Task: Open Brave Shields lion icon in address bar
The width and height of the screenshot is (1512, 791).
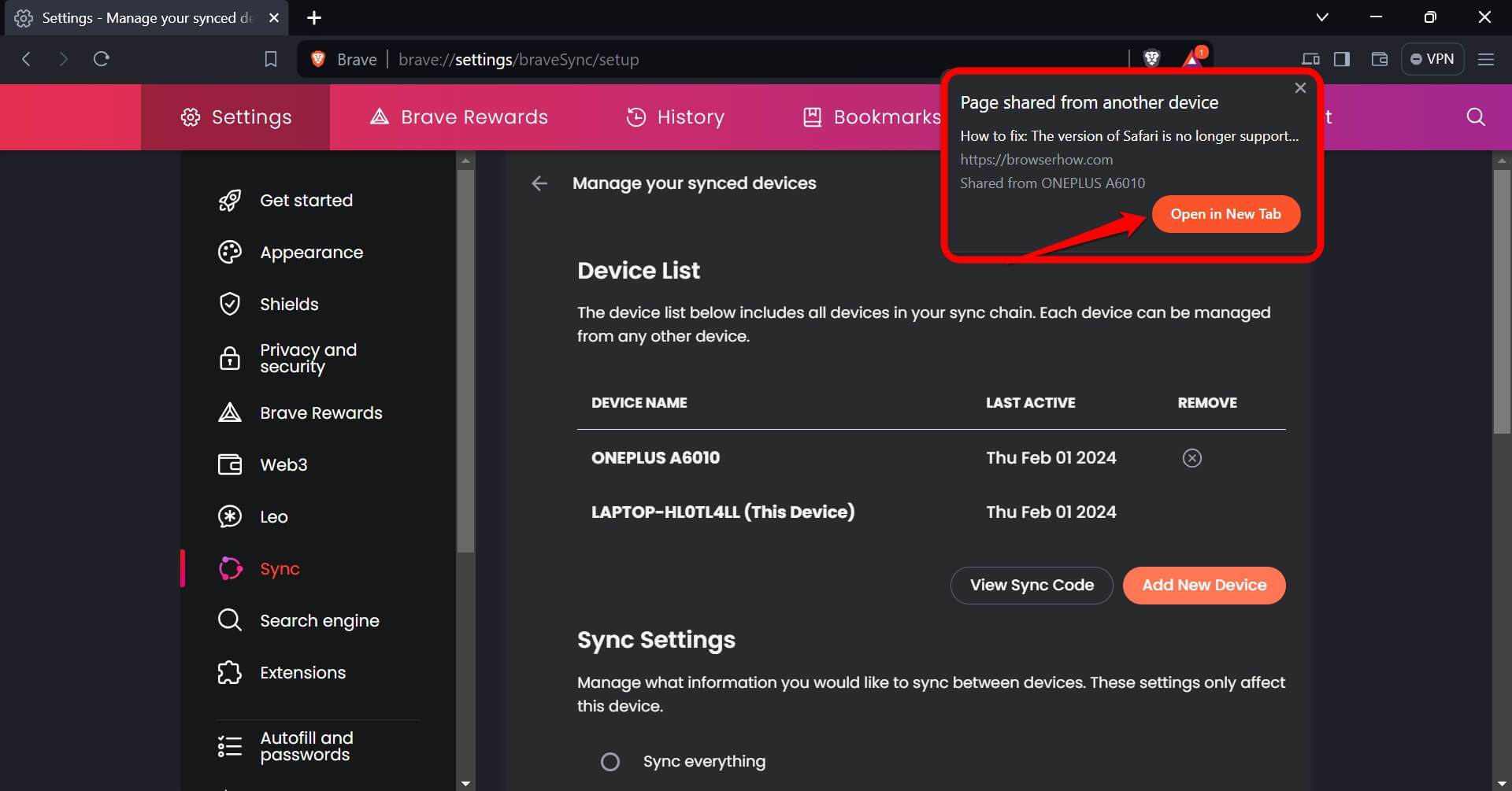Action: (1151, 58)
